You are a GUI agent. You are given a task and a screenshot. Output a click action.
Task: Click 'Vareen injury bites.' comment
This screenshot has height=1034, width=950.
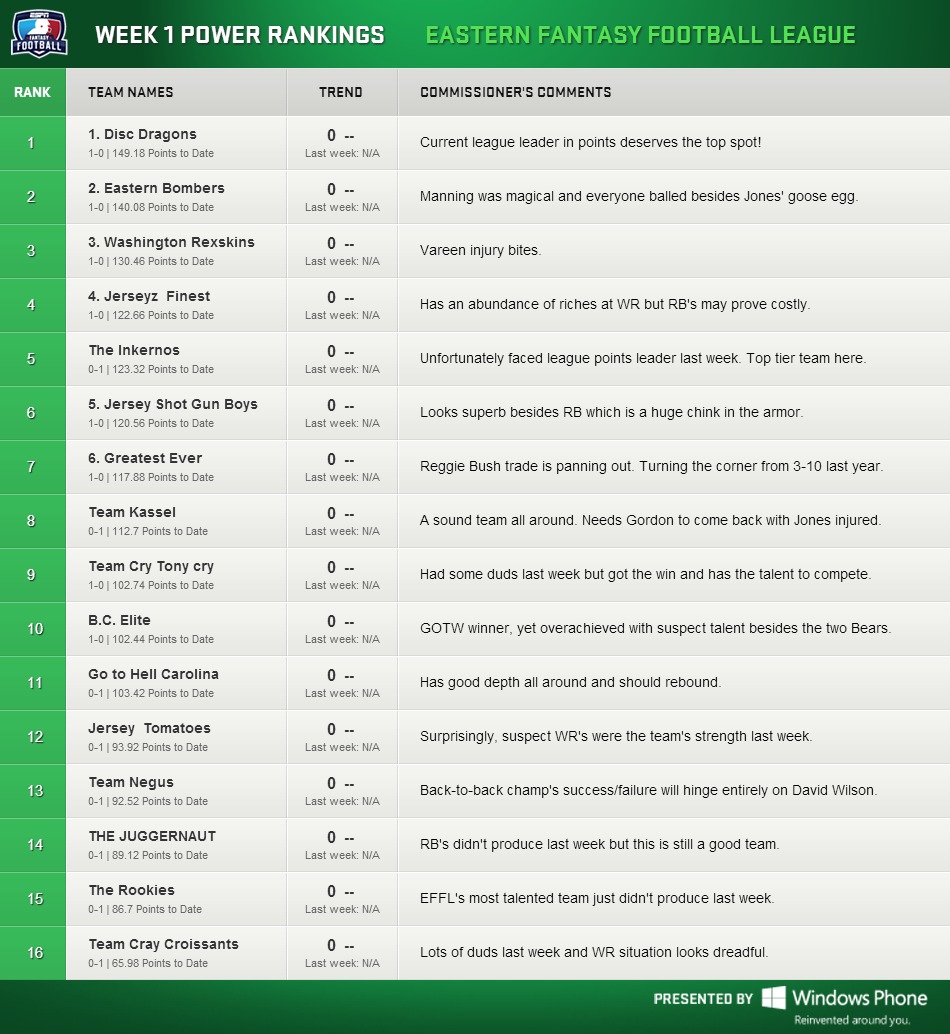click(x=481, y=251)
